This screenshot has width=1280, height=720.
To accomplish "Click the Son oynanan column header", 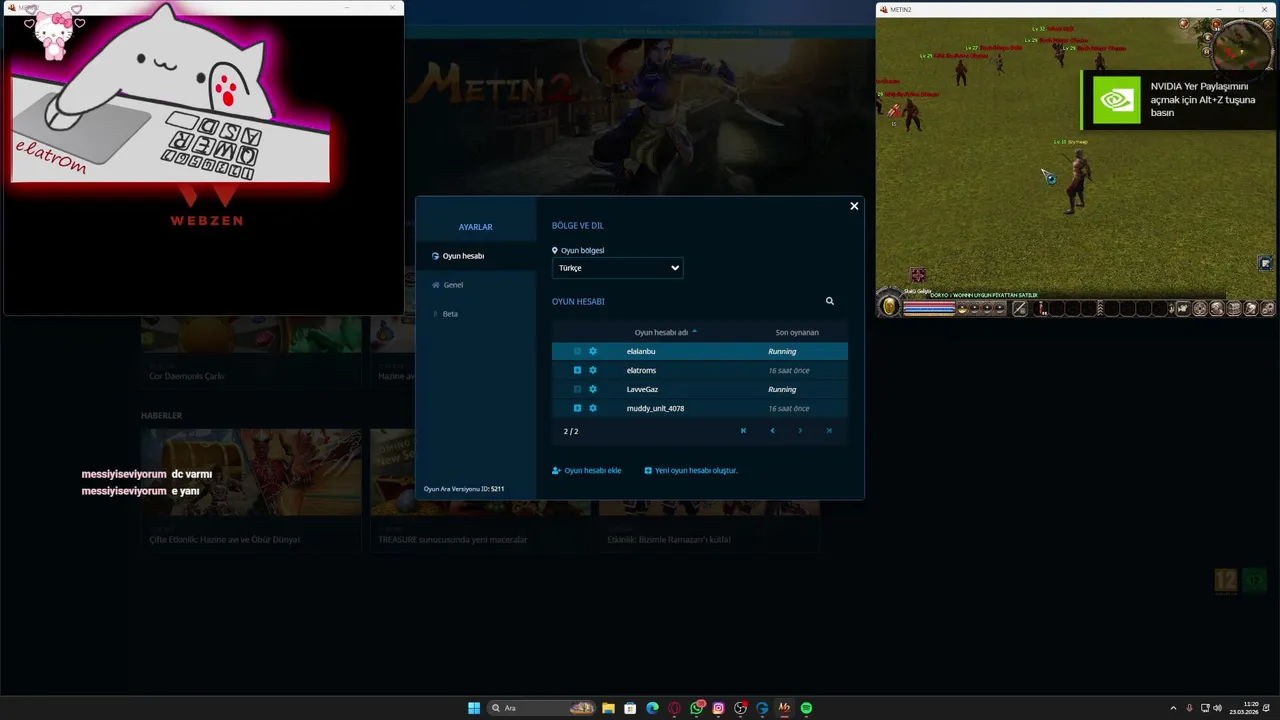I will coord(797,332).
